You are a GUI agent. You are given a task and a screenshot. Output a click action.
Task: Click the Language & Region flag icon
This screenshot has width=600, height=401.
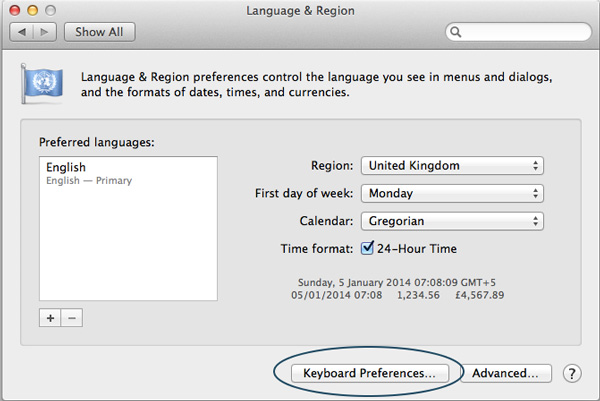coord(41,84)
